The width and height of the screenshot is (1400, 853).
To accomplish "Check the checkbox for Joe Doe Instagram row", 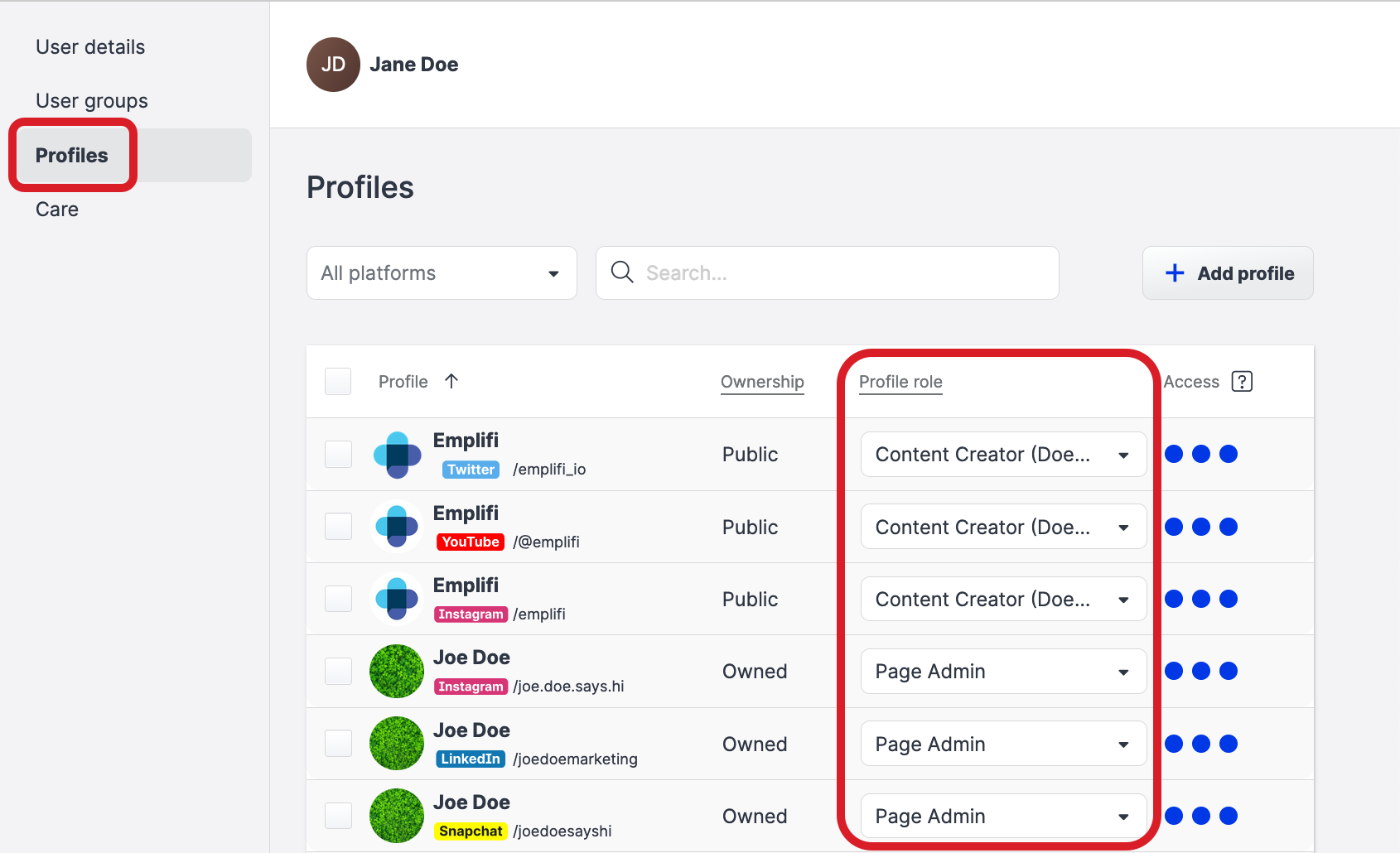I will click(338, 671).
